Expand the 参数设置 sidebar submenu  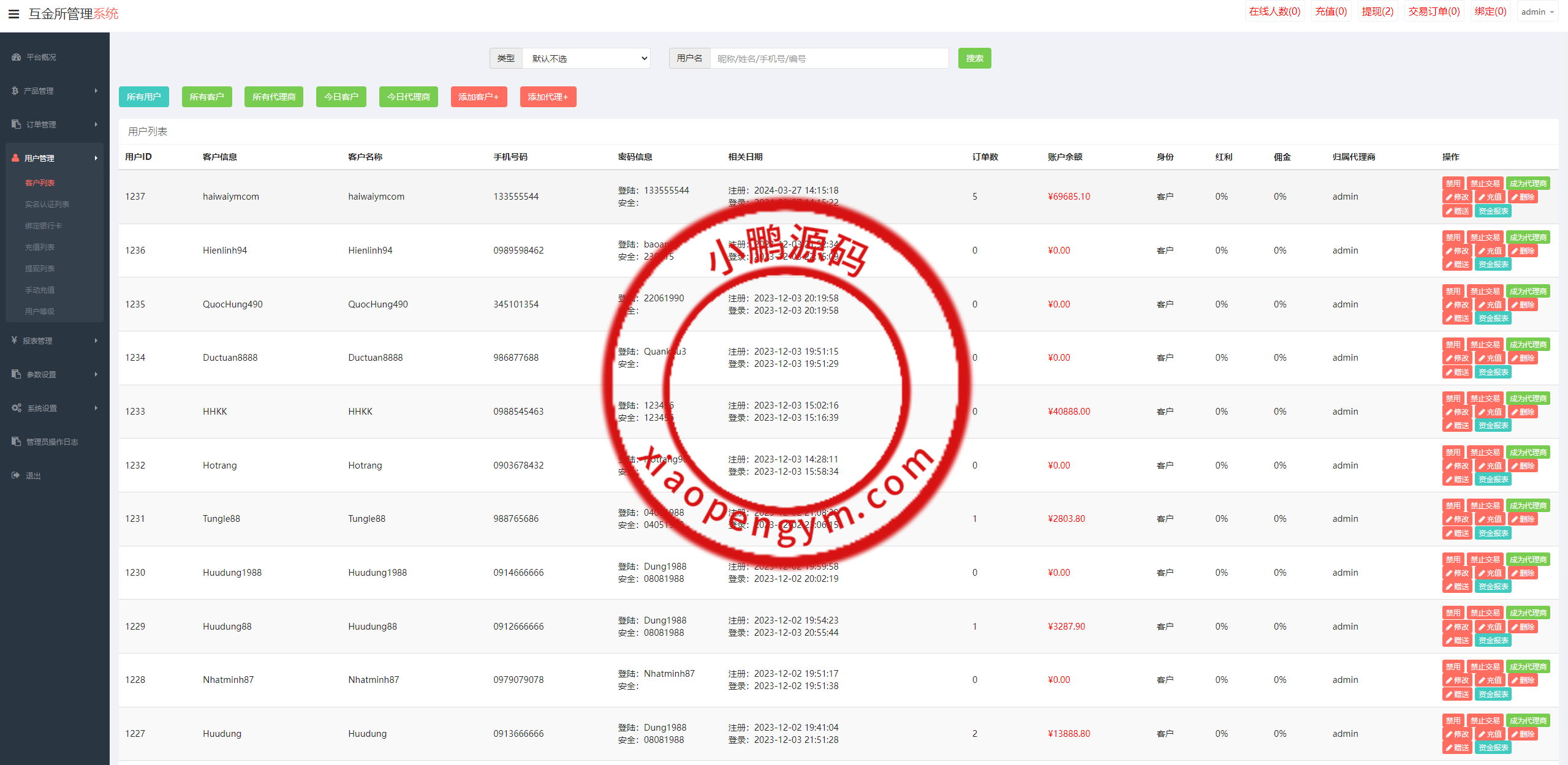[x=54, y=374]
